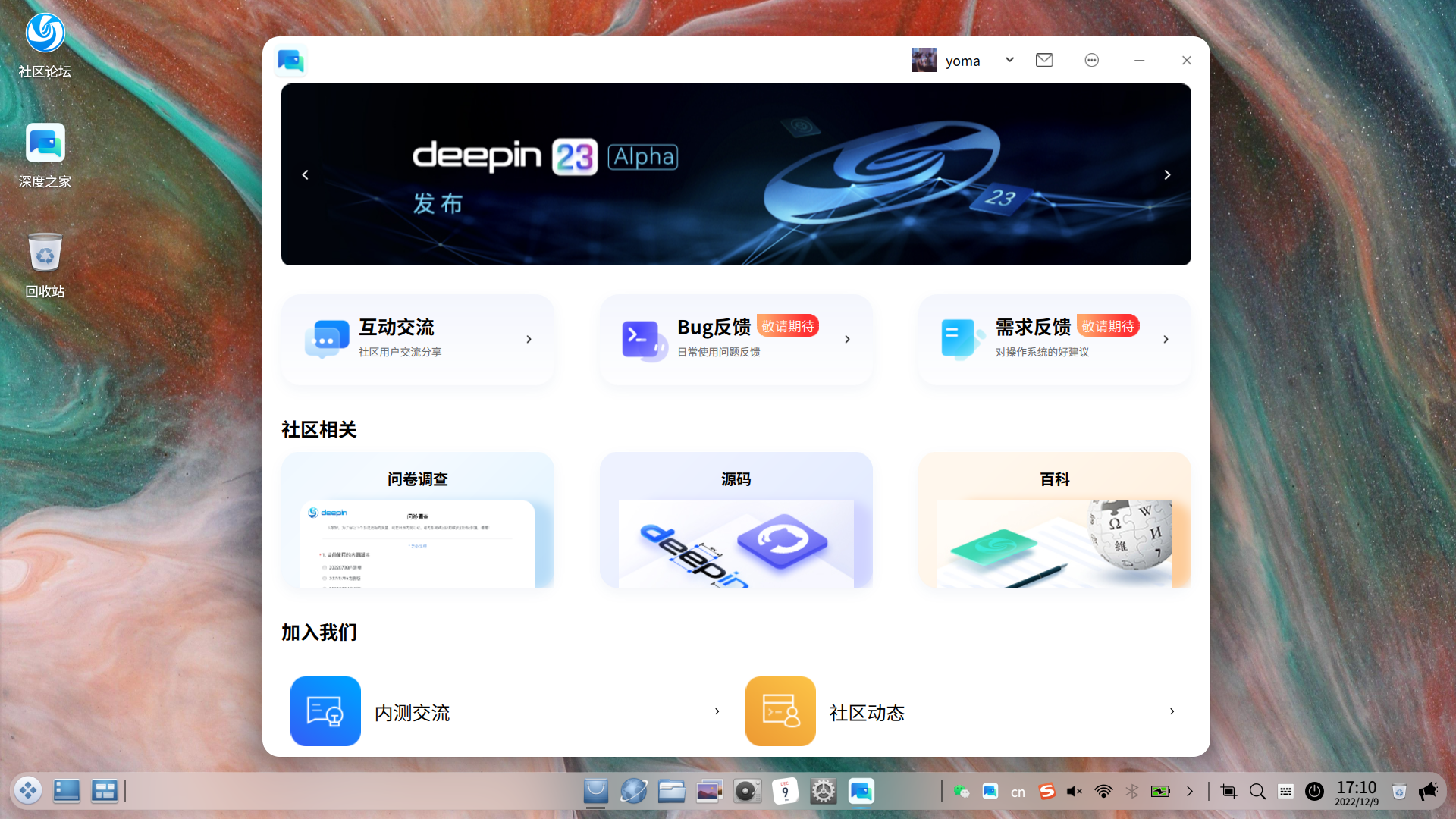Click the blue 内测交流 icon
1456x819 pixels.
[325, 711]
